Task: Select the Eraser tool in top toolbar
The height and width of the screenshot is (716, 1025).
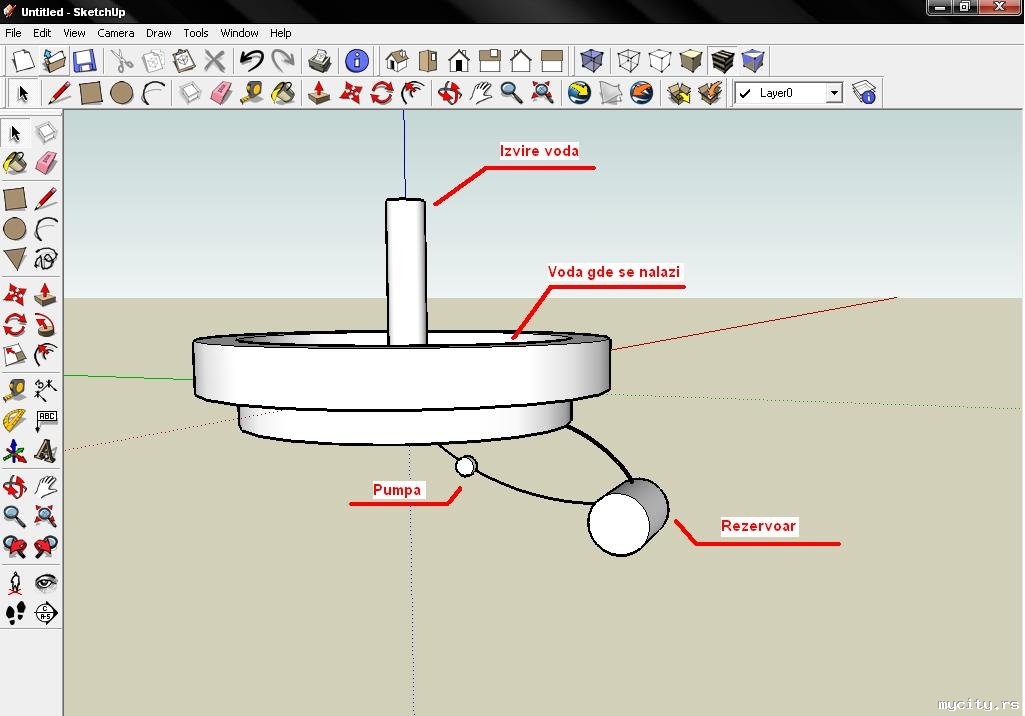Action: (x=221, y=93)
